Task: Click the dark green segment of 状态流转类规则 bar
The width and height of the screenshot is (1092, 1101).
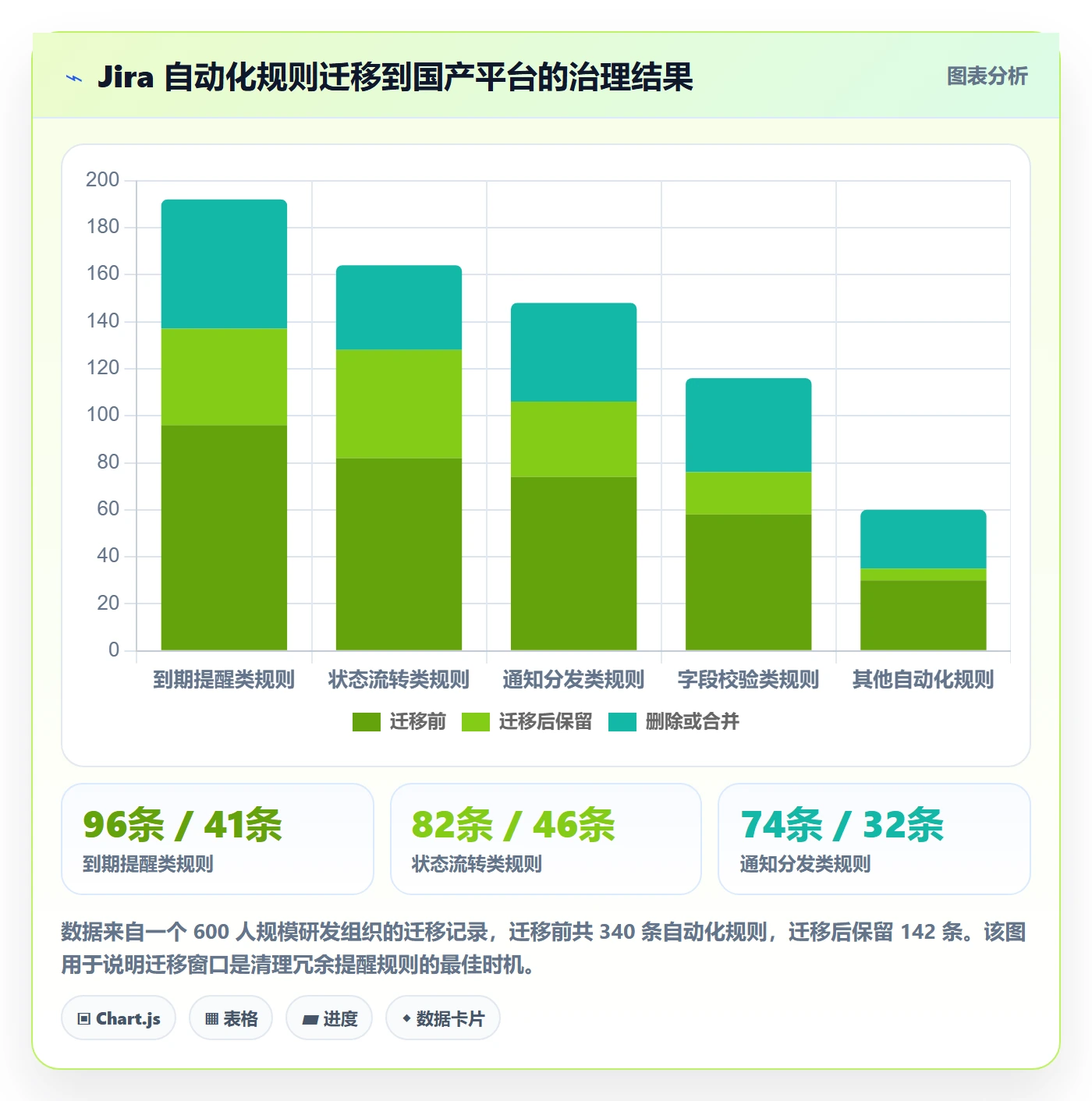Action: [399, 554]
